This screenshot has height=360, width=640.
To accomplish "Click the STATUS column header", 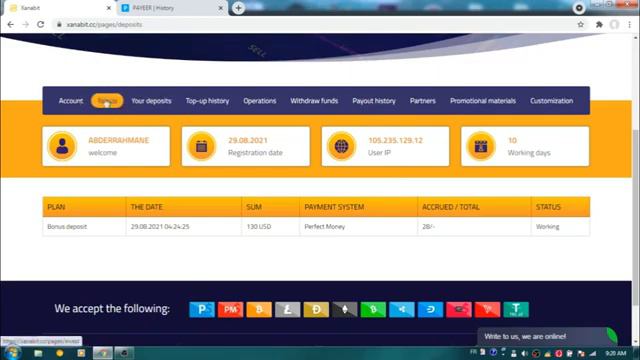I will tap(560, 207).
